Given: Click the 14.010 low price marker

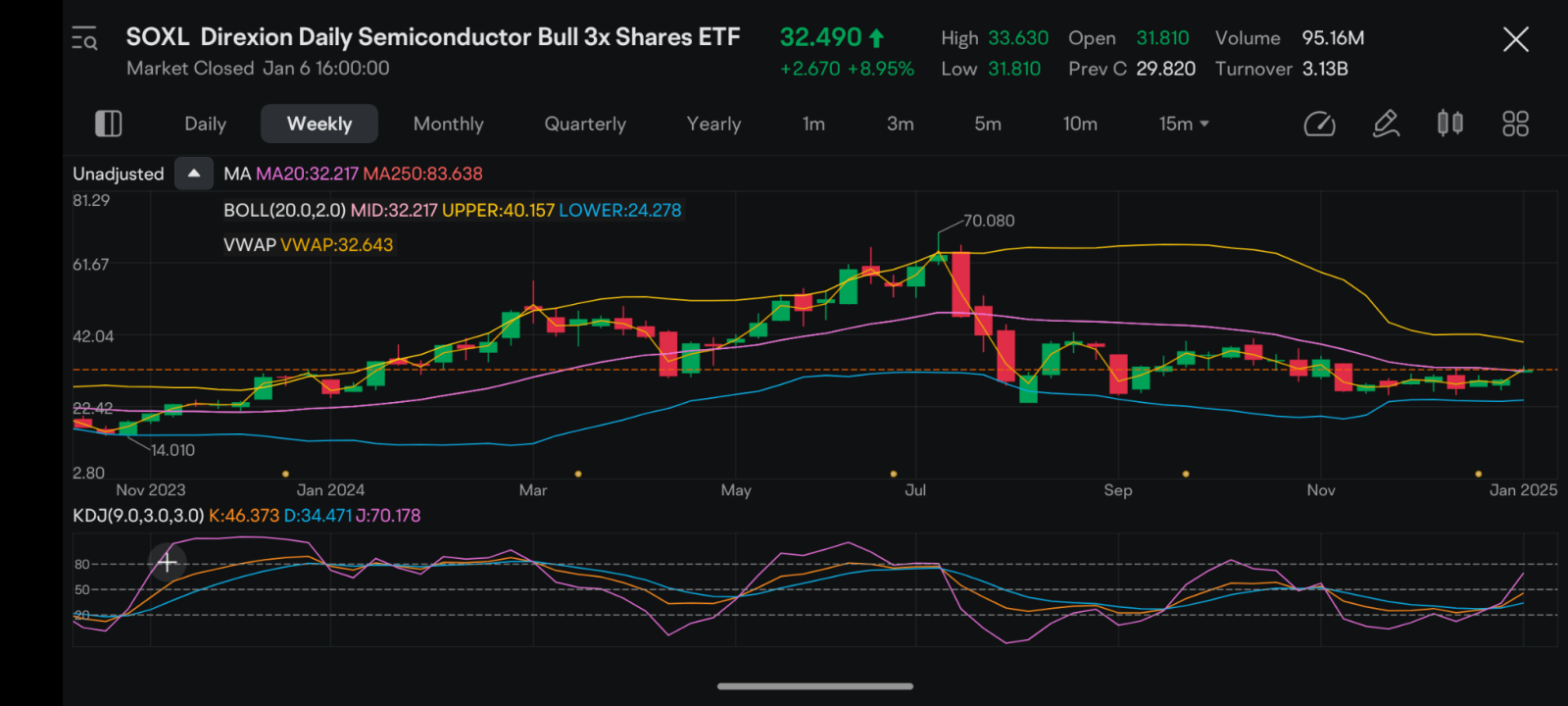Looking at the screenshot, I should pos(172,450).
